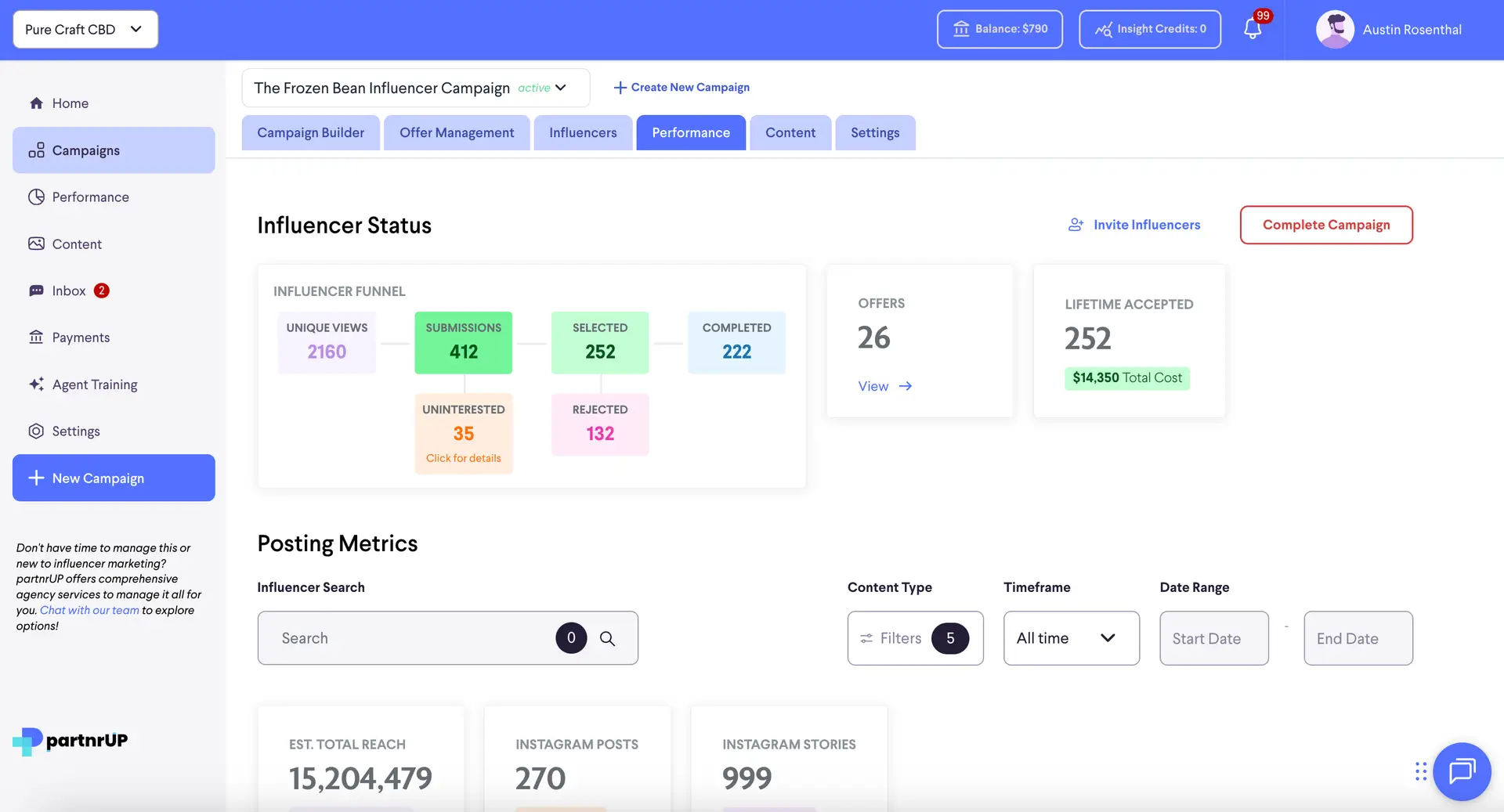Open the Campaigns section via its sidebar icon

[x=36, y=150]
